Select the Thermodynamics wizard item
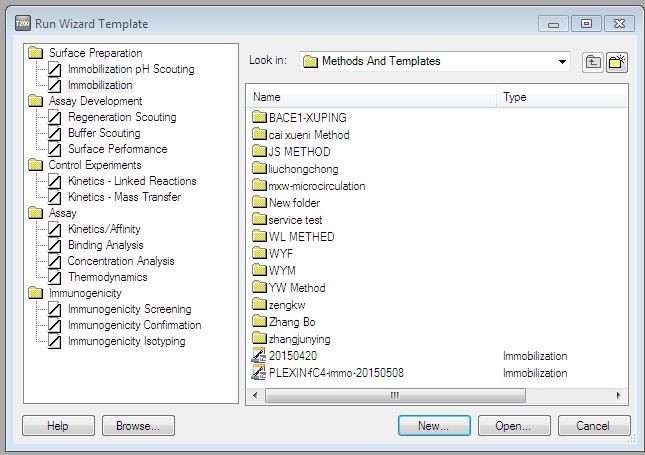 tap(107, 277)
